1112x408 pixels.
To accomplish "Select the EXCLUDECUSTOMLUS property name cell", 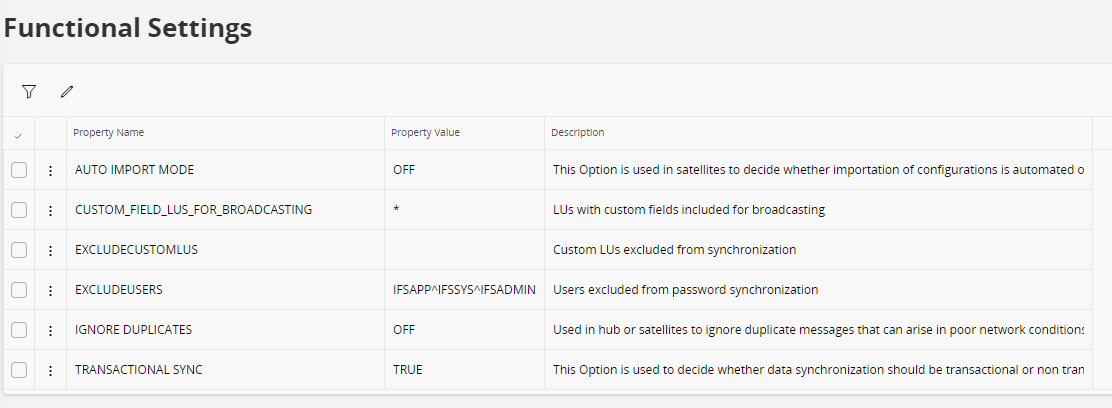I will pos(137,250).
